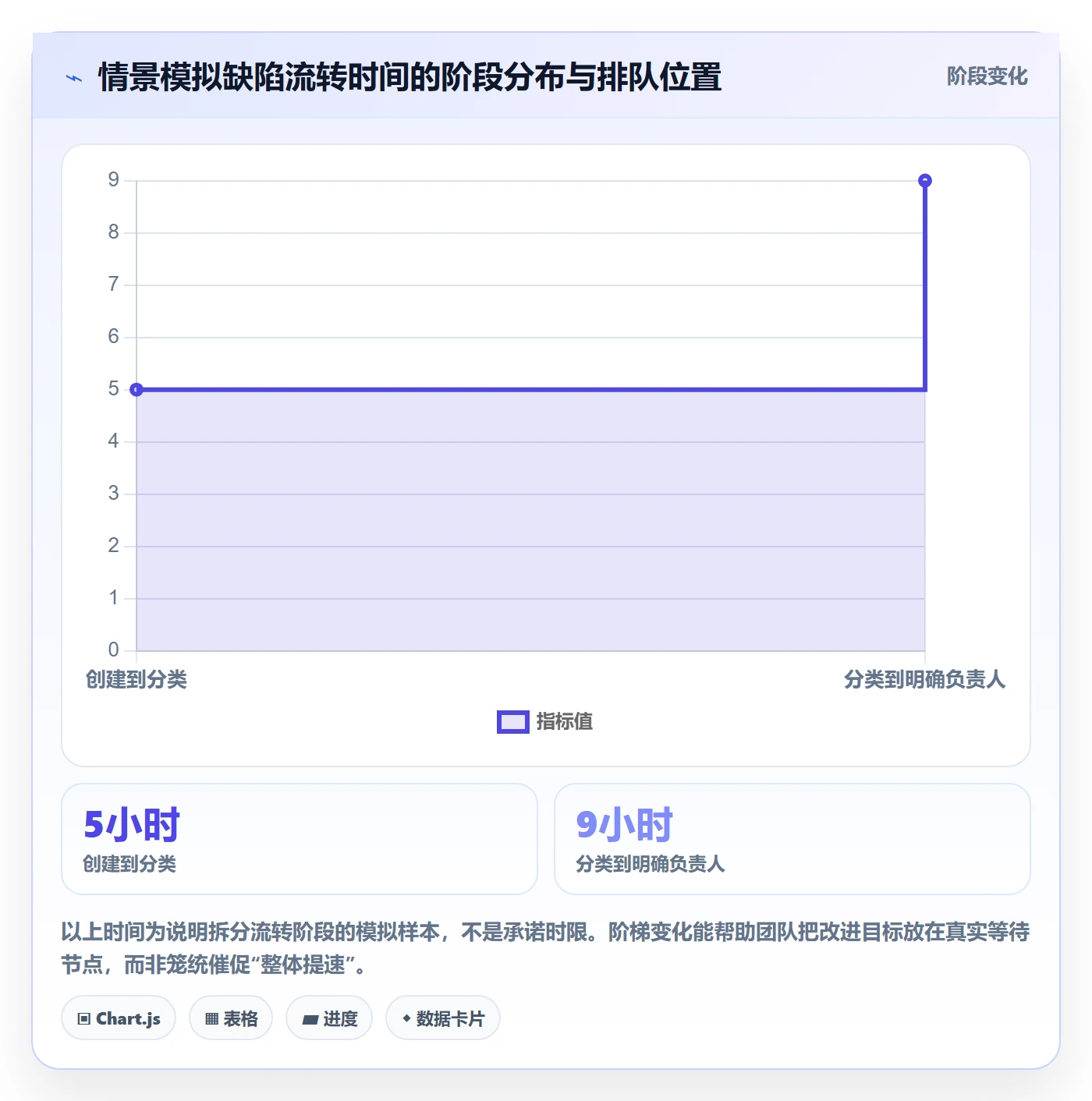The width and height of the screenshot is (1092, 1101).
Task: Select the 9小时 stat card
Action: point(792,839)
